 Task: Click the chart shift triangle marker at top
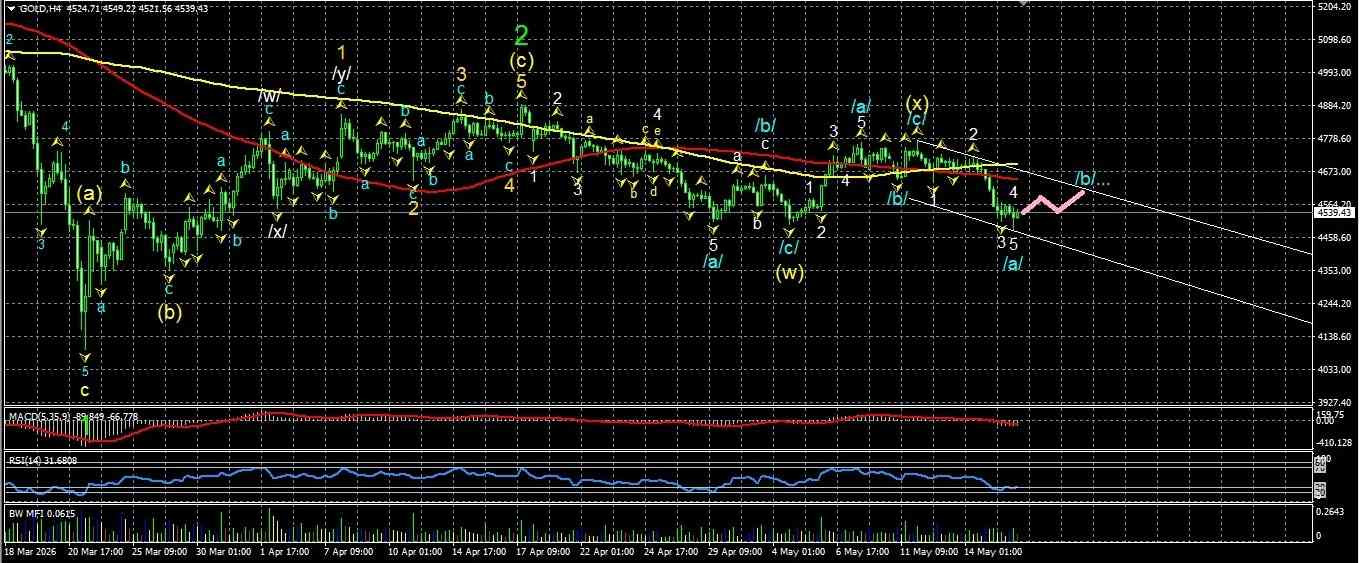(x=1023, y=4)
